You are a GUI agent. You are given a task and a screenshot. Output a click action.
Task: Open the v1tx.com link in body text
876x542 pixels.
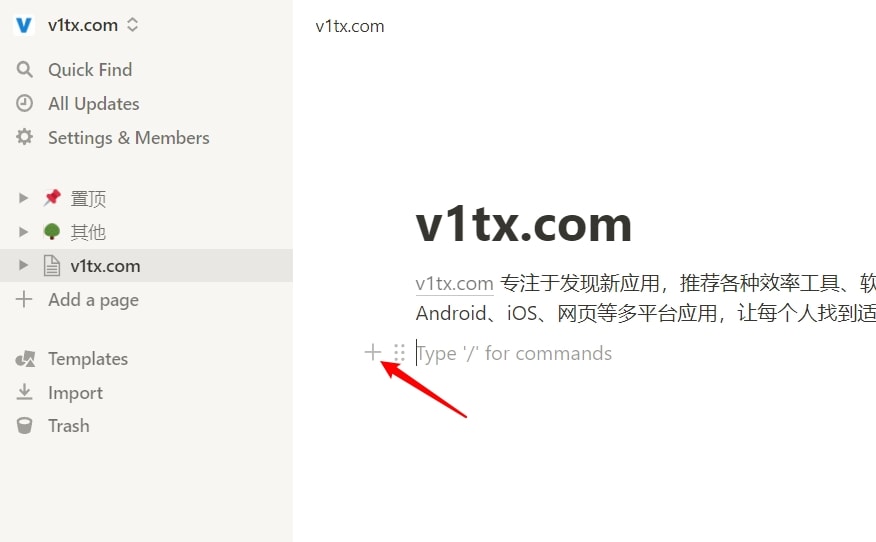click(454, 283)
